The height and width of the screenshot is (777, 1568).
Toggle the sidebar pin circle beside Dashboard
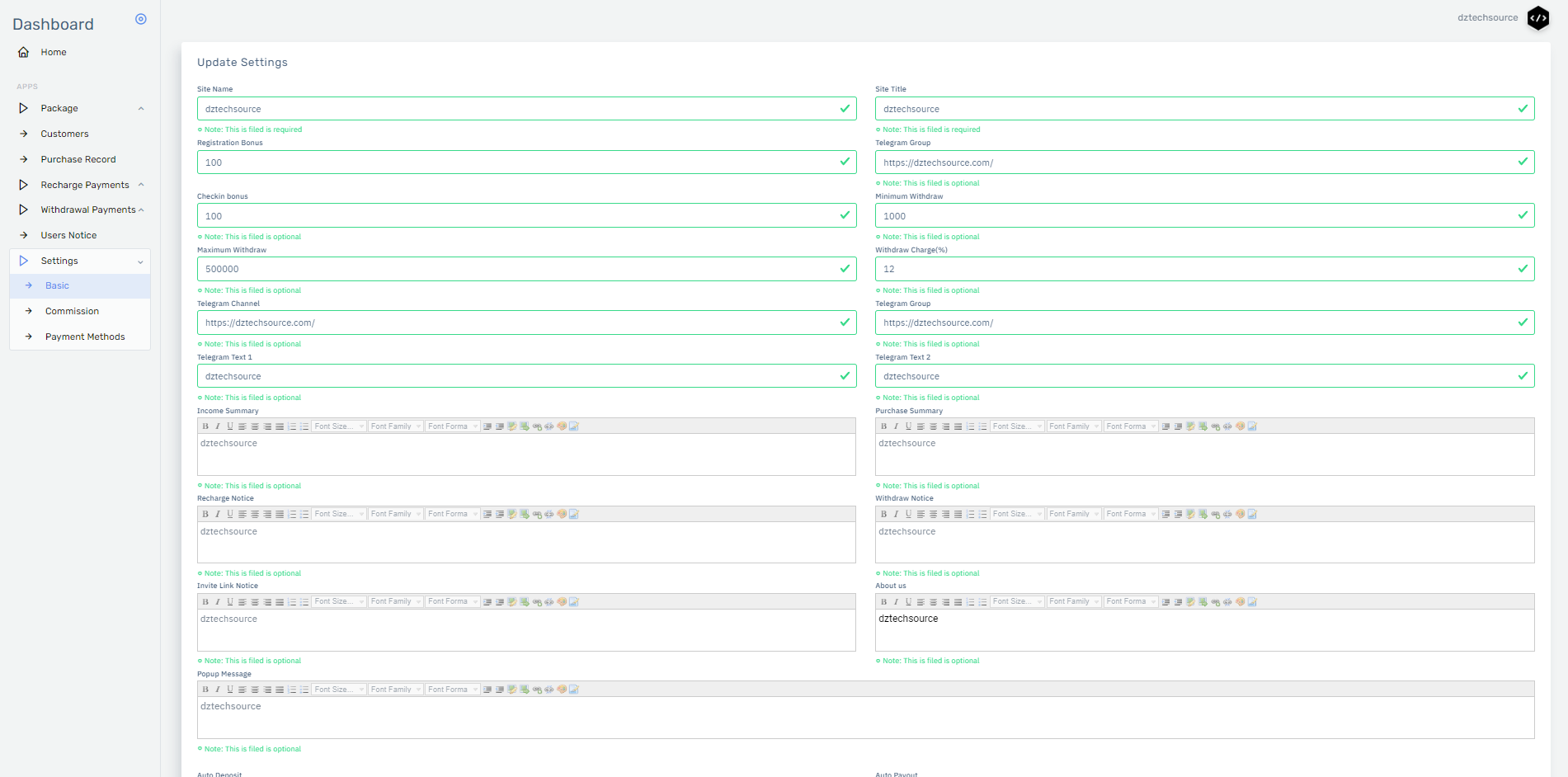coord(141,19)
